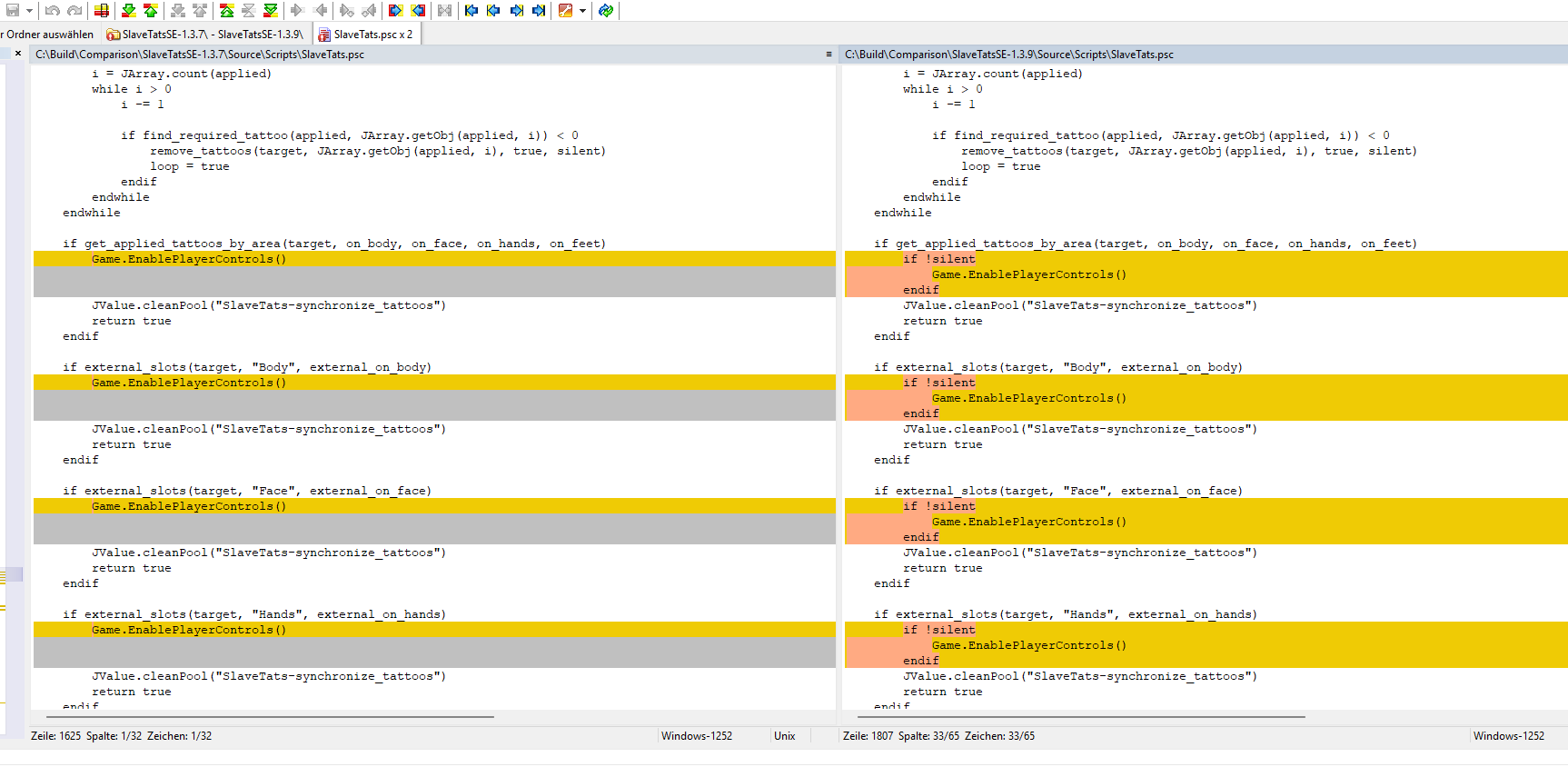Click 'Zeile: 1807' in the status bar

pos(868,736)
